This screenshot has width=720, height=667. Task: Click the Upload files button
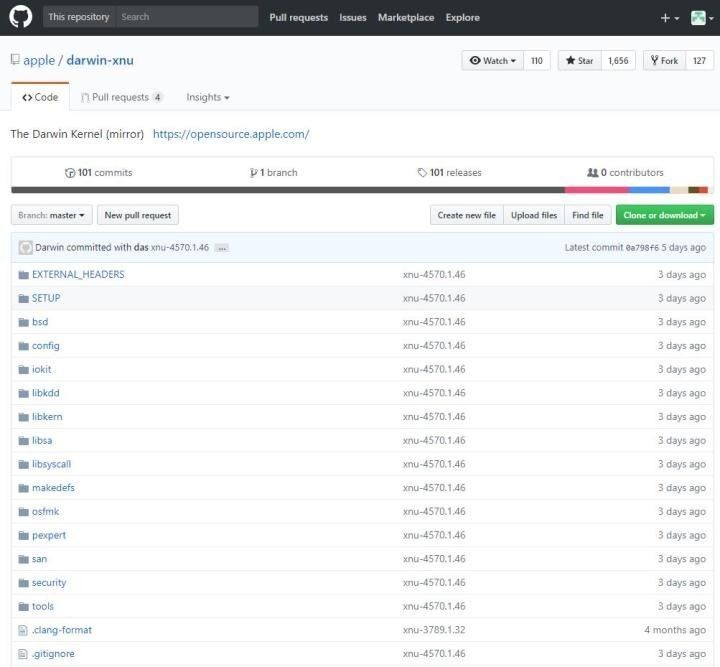click(x=534, y=215)
